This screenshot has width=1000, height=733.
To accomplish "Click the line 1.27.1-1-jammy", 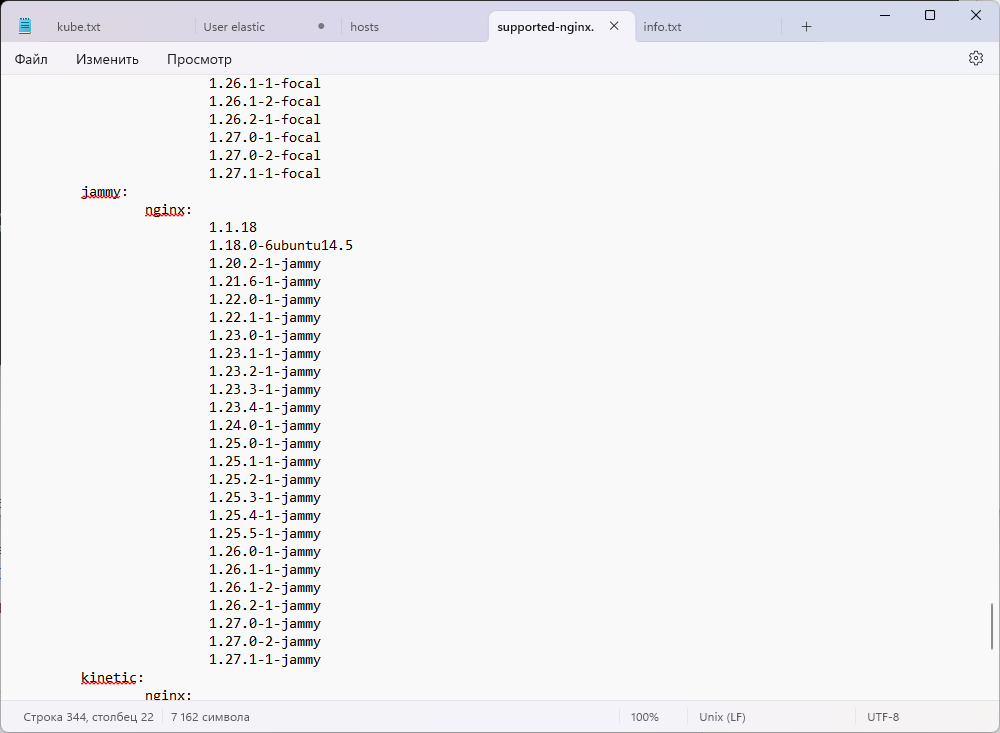I will 265,660.
